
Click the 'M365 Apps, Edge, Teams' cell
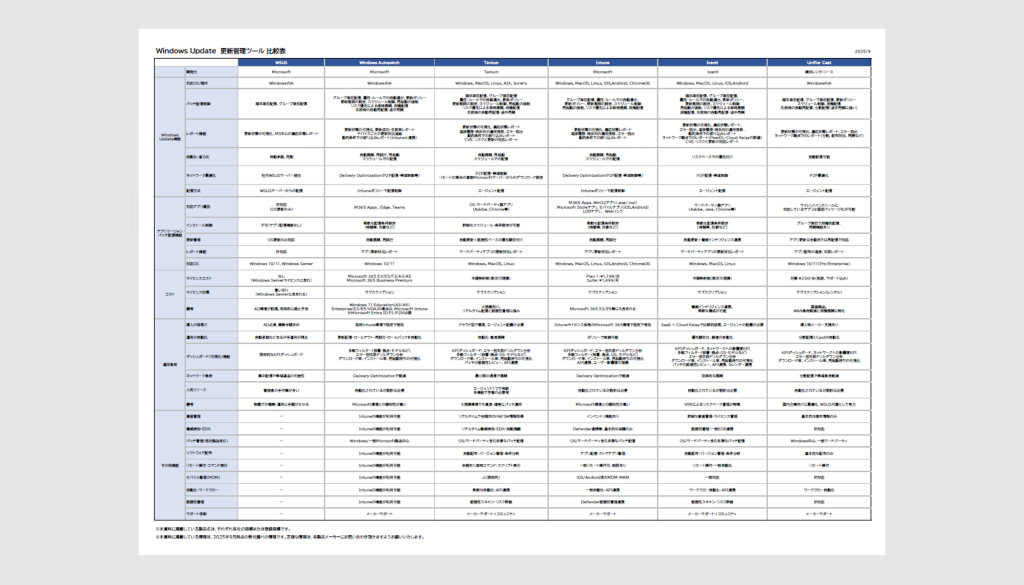pos(379,208)
